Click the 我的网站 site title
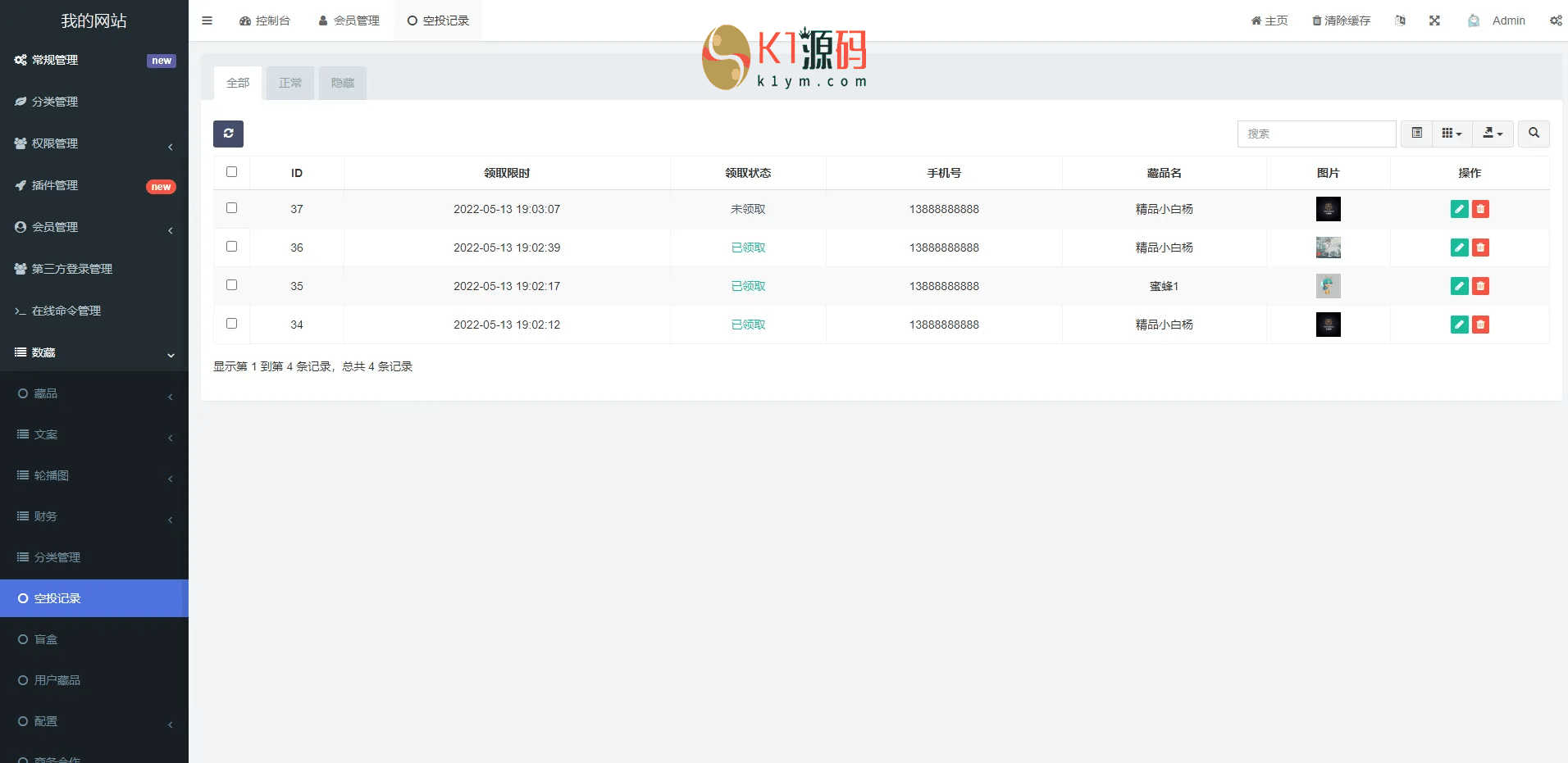This screenshot has width=1568, height=763. [94, 20]
